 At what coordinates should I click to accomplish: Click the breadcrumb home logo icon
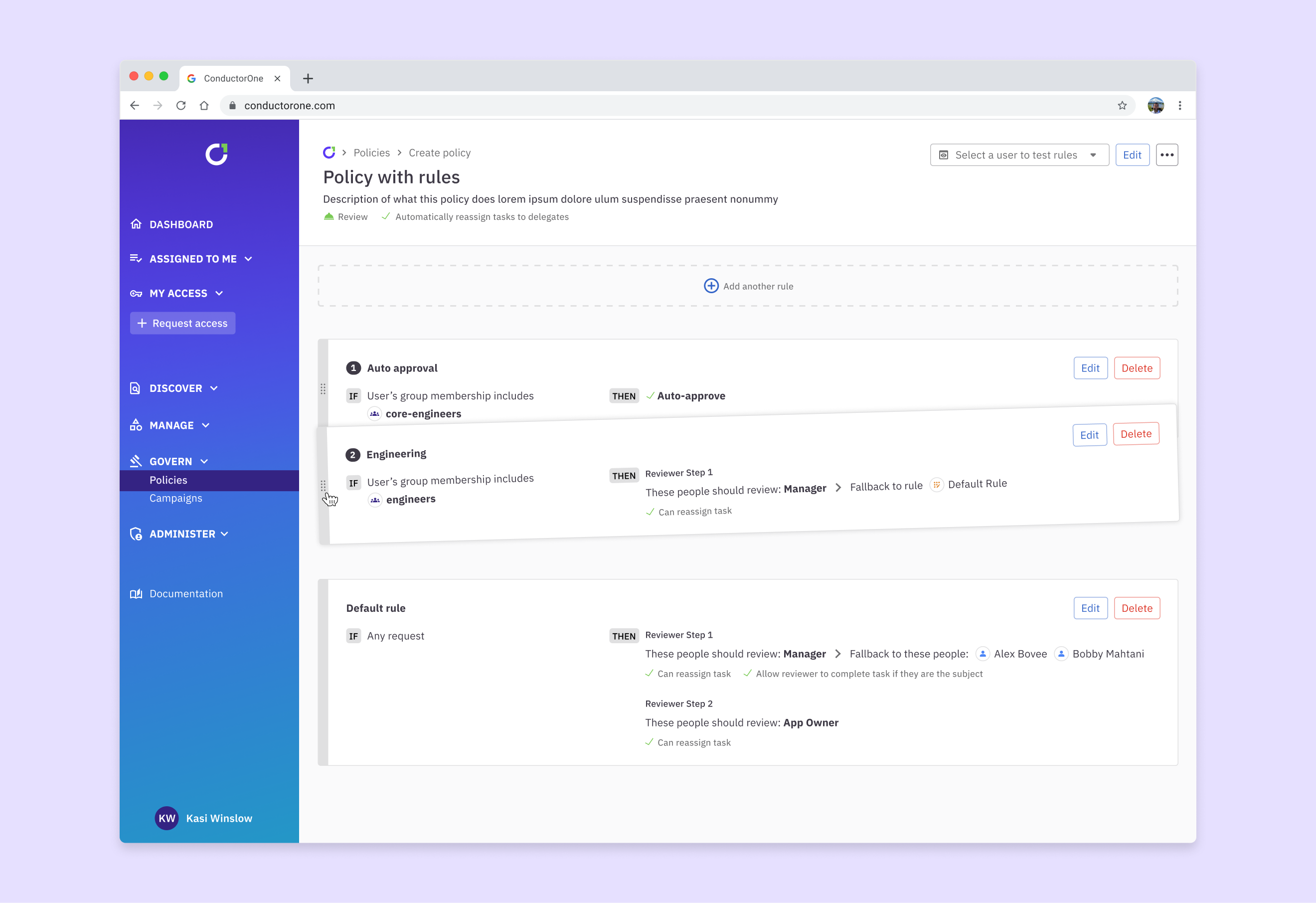click(329, 153)
